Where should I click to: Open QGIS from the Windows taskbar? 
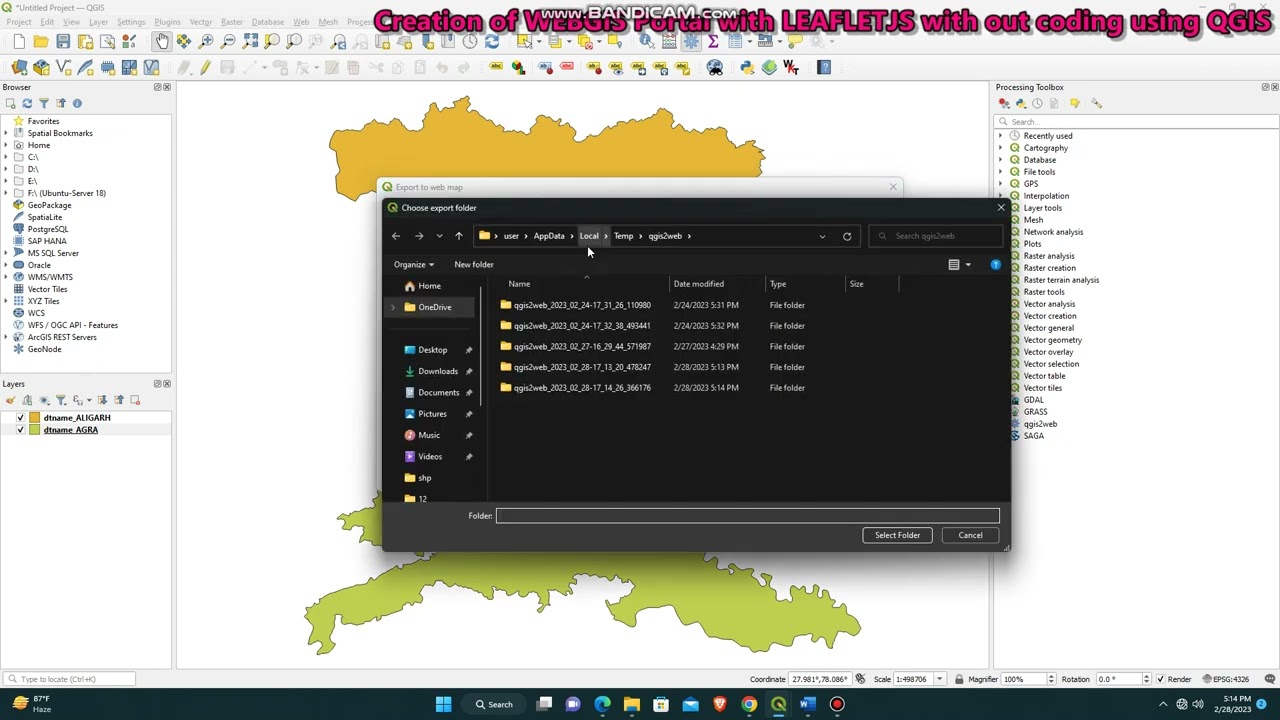pyautogui.click(x=778, y=704)
